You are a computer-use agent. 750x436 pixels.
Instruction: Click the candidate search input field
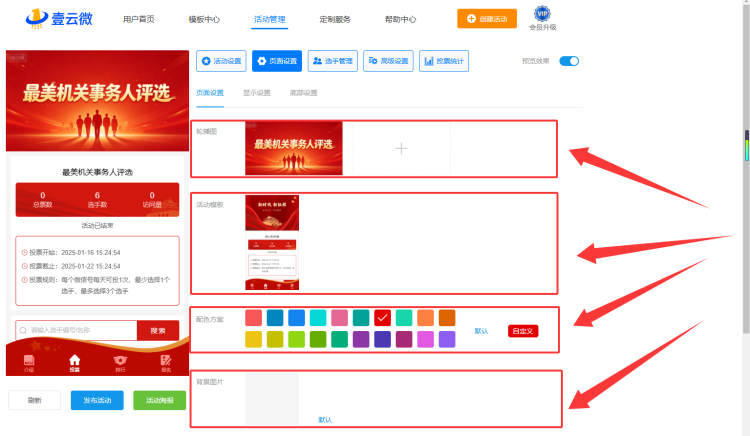(77, 330)
